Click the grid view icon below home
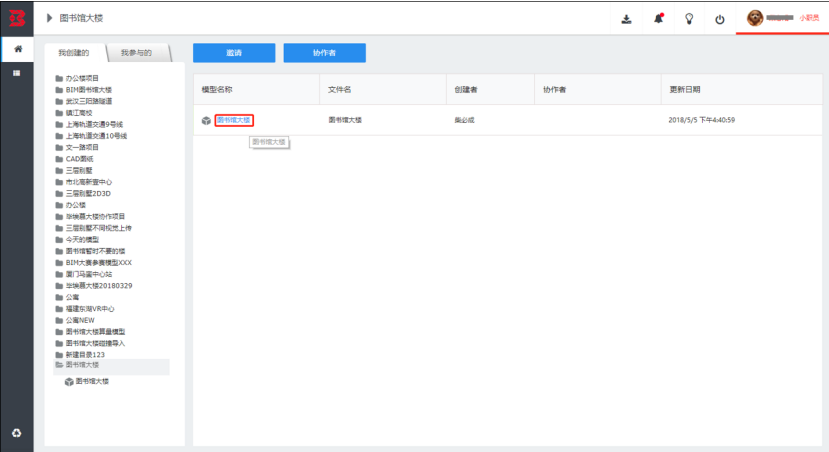Image resolution: width=829 pixels, height=452 pixels. (x=17, y=73)
